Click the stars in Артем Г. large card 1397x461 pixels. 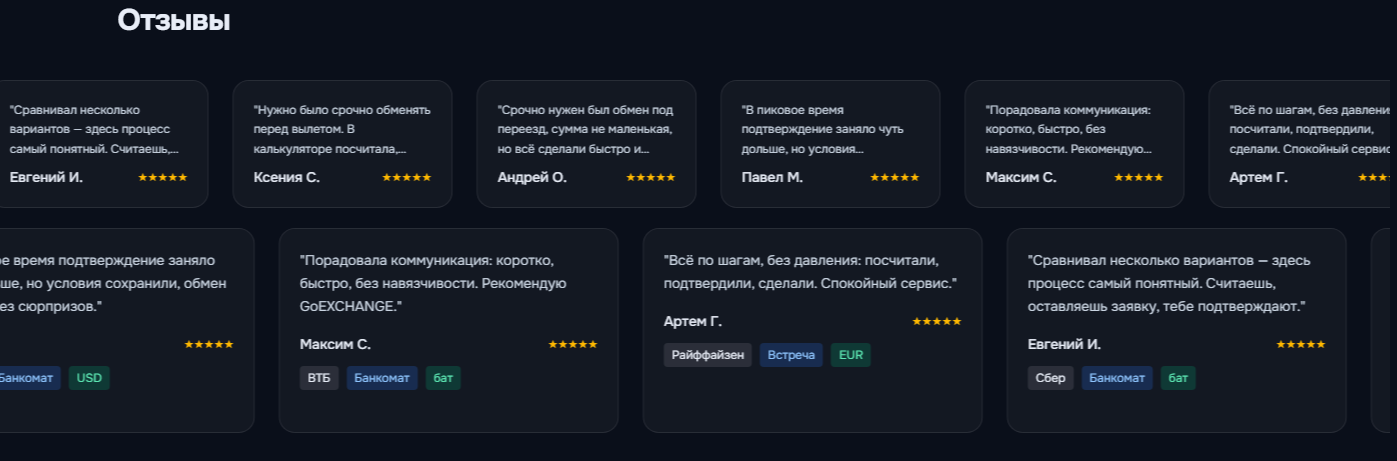point(937,322)
